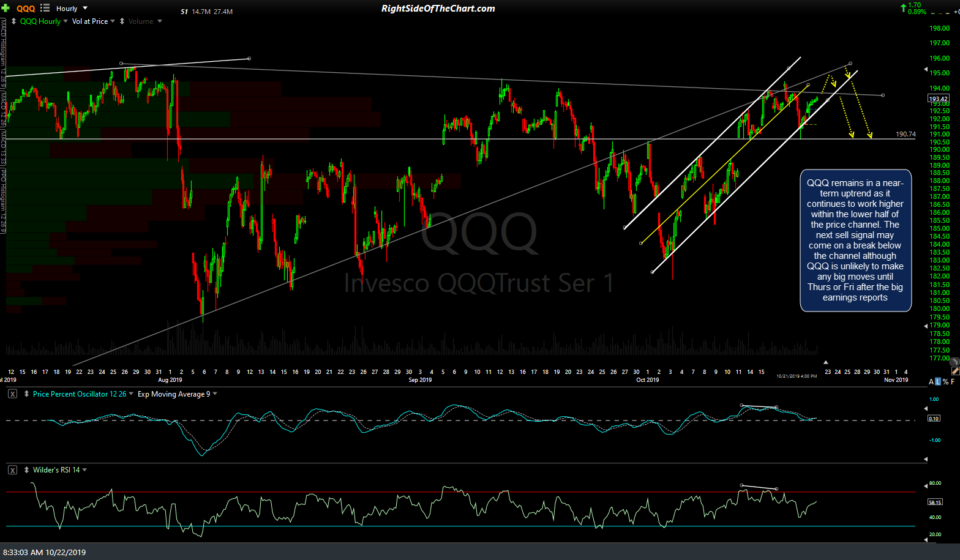960x560 pixels.
Task: Click the Sep 2019 label on time axis
Action: pos(420,380)
